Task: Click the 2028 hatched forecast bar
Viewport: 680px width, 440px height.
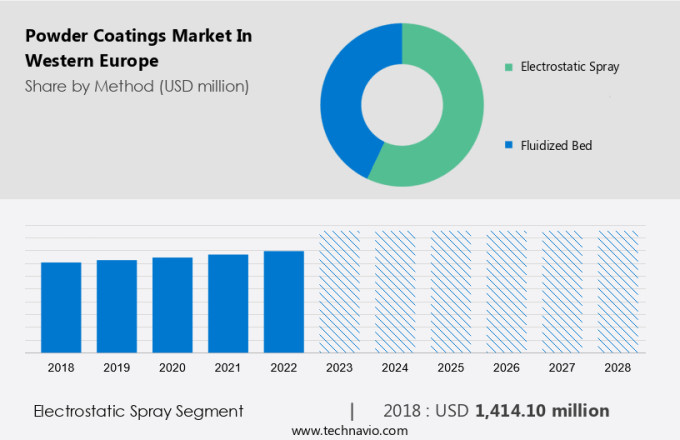Action: point(617,292)
